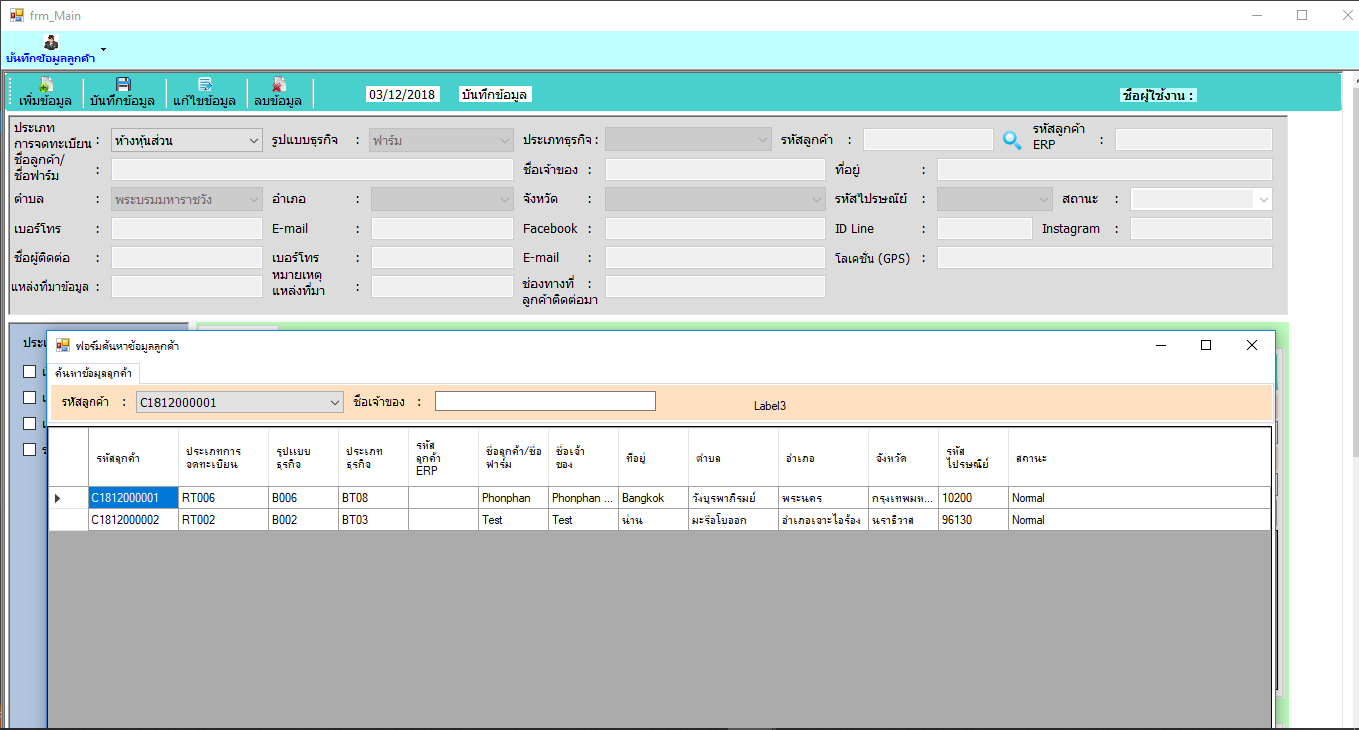Open the บันทึกข้อมูลลูกค้า person icon menu
Screen dimensions: 1359x730
click(51, 42)
